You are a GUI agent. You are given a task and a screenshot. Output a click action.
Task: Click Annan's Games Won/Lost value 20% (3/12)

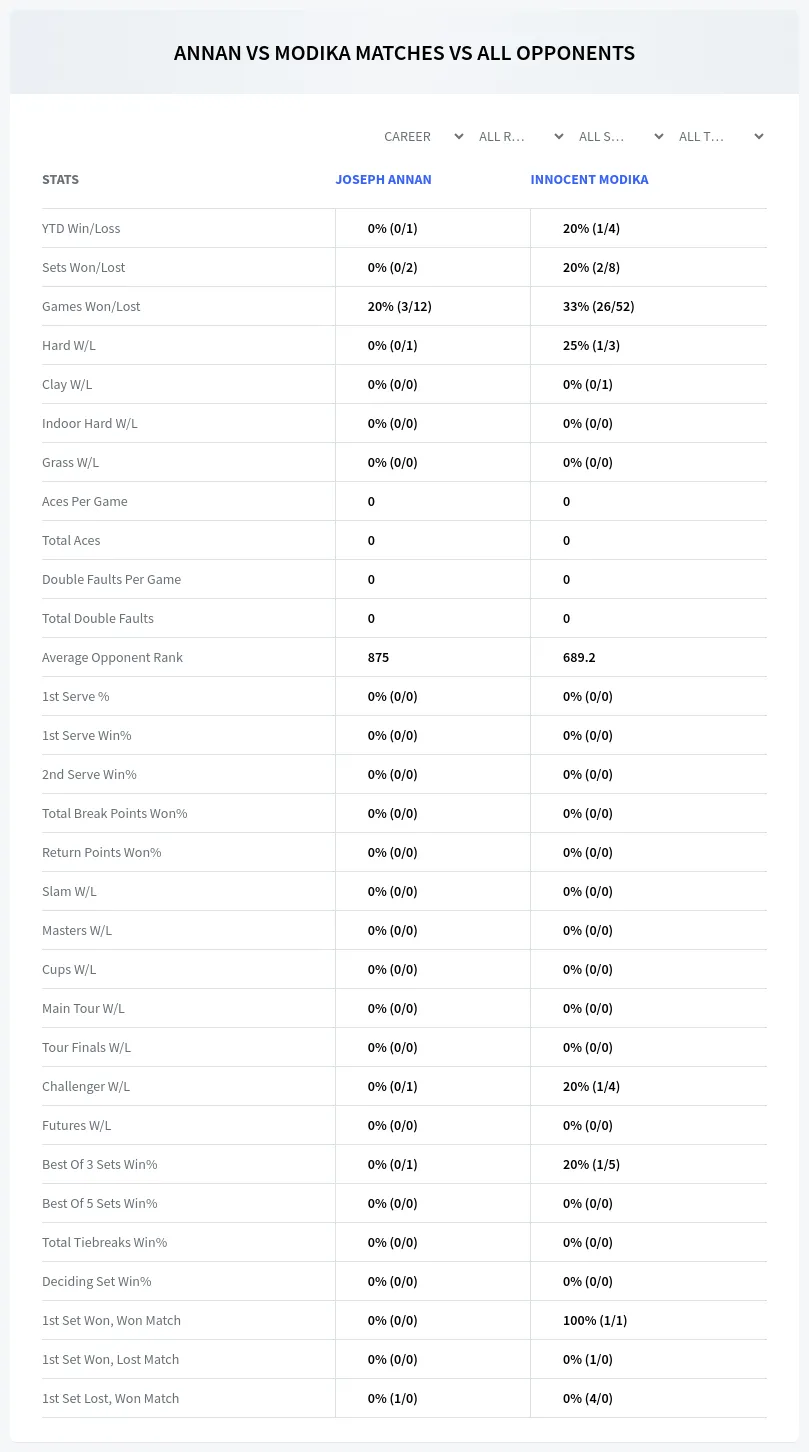tap(400, 306)
